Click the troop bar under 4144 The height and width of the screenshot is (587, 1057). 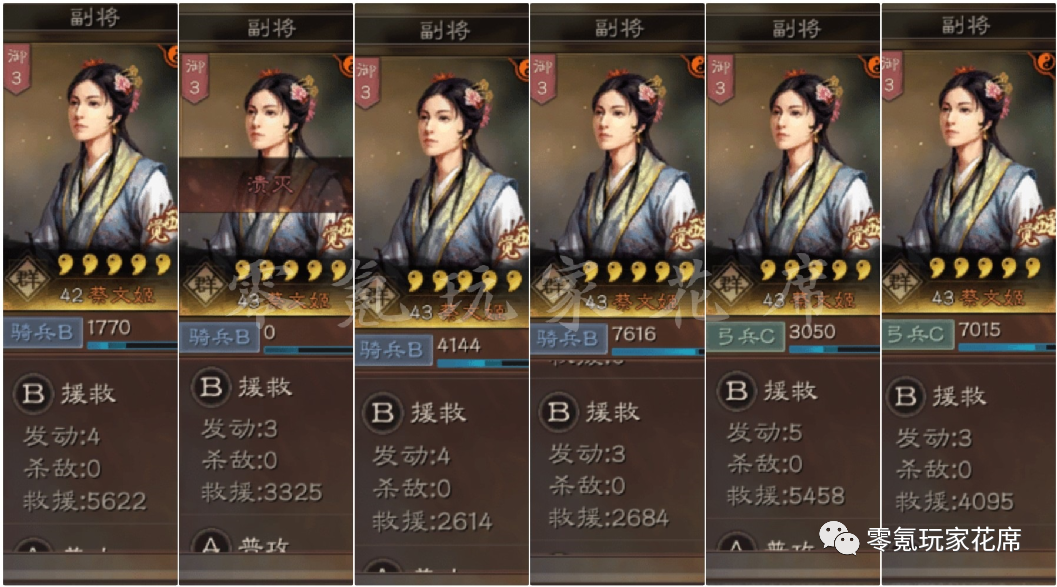pos(482,363)
